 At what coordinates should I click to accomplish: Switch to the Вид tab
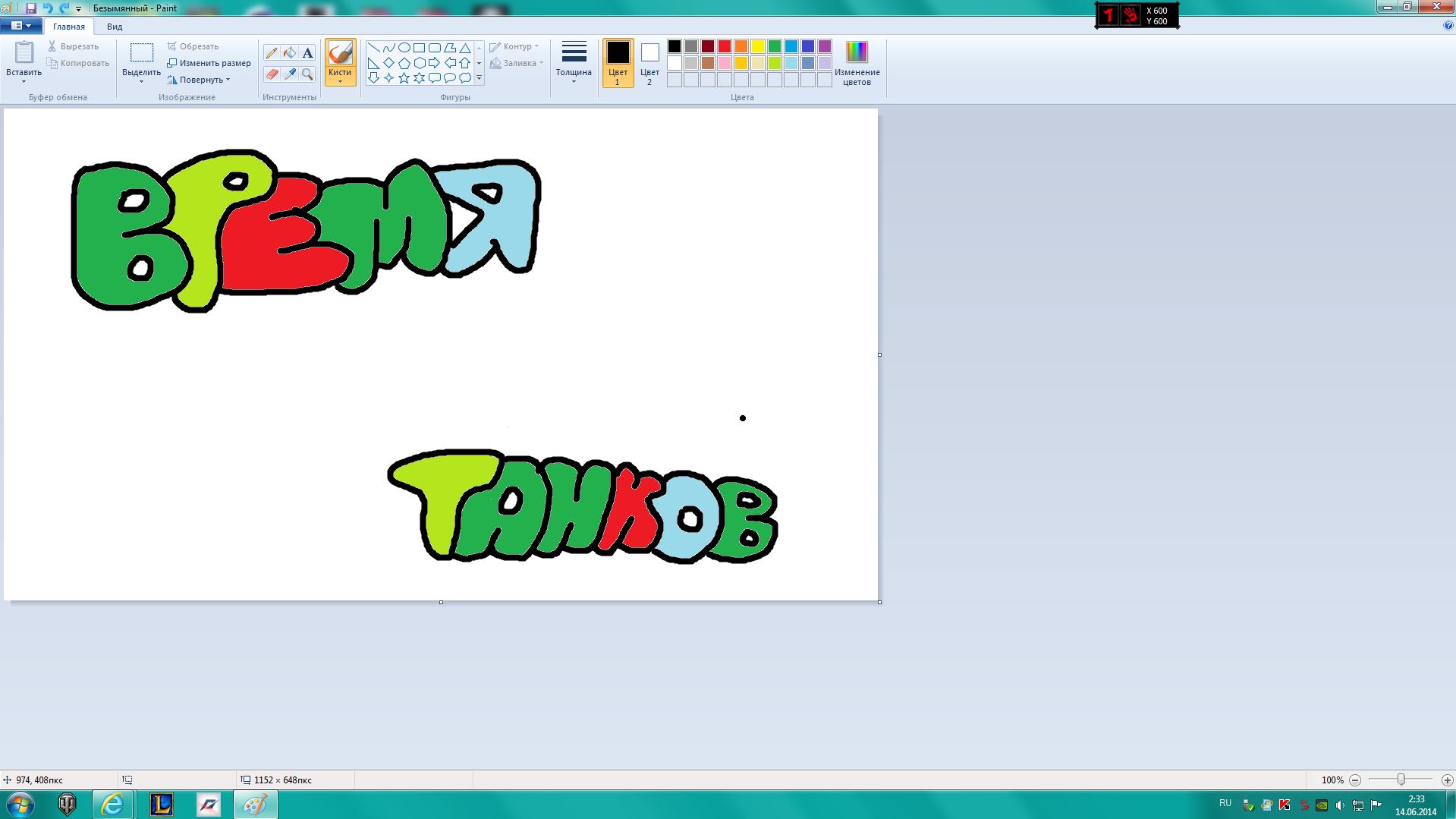115,27
